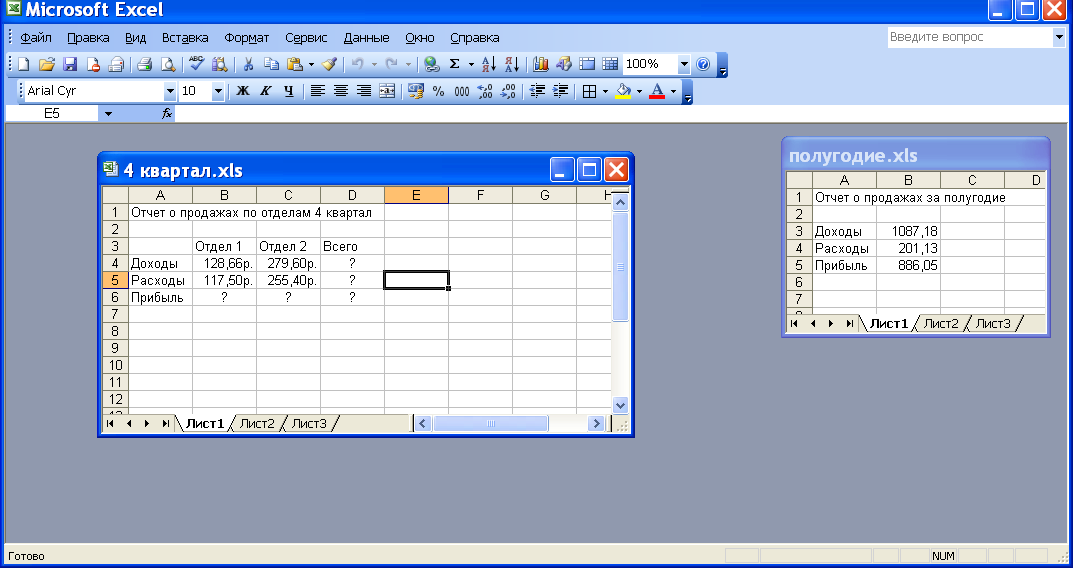
Task: Apply yellow fill color bucket
Action: tap(623, 91)
